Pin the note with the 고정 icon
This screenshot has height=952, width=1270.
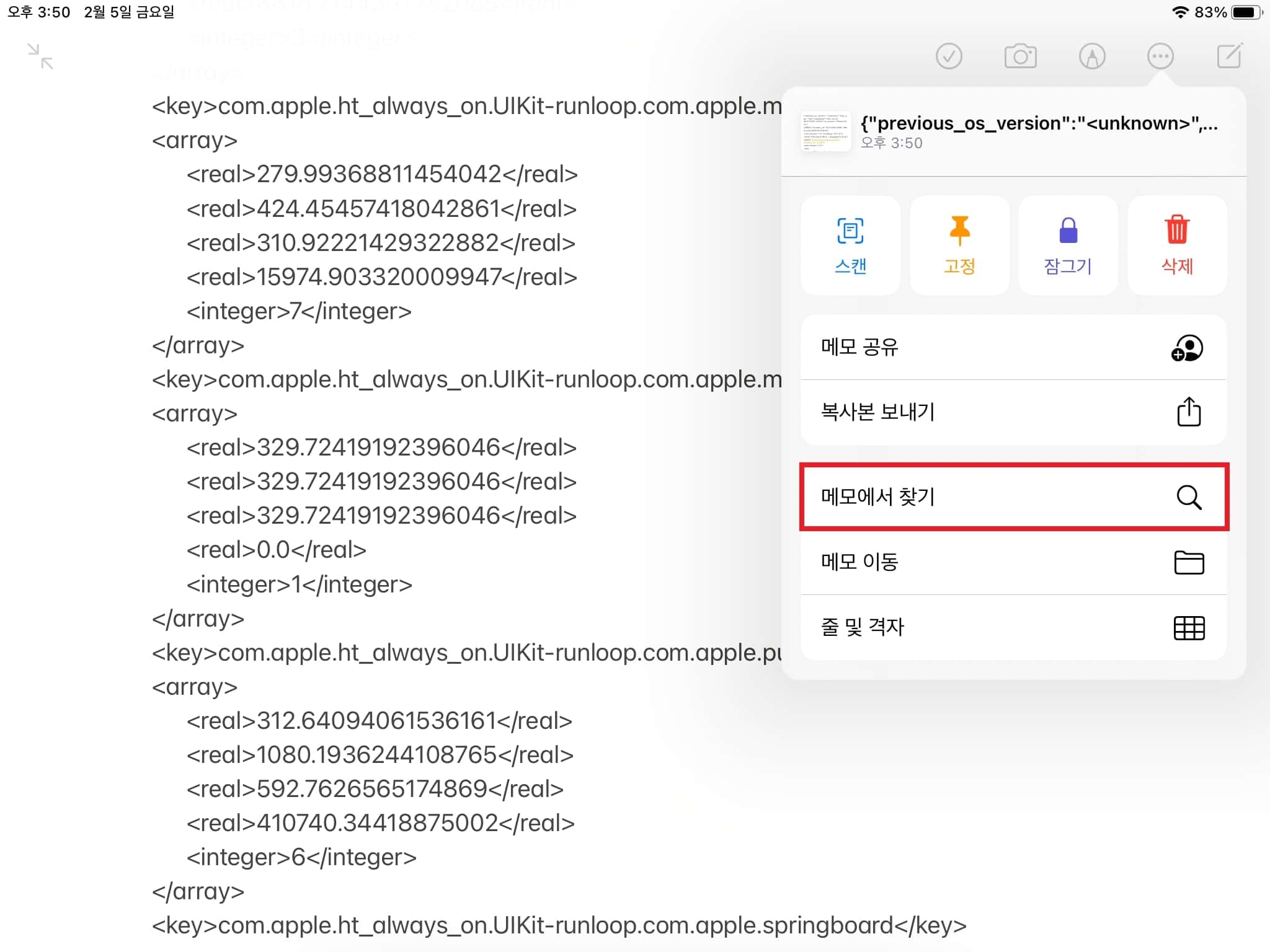click(959, 245)
